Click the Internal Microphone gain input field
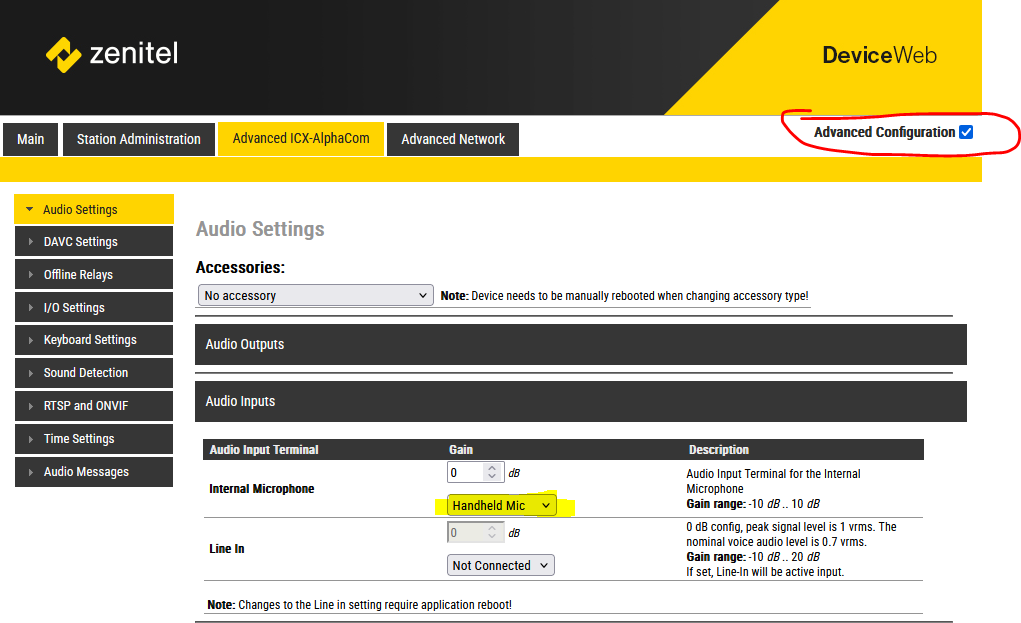1021x623 pixels. 466,472
